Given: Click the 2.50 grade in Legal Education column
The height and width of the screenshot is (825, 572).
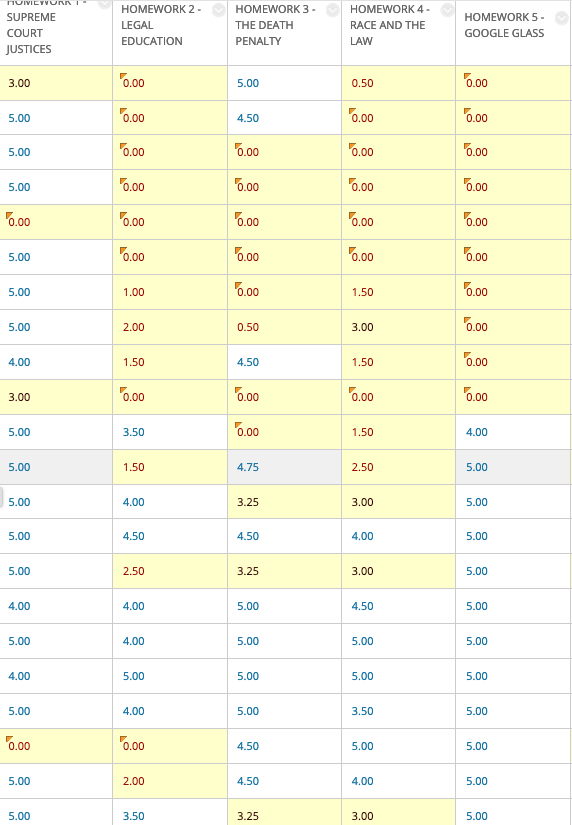Looking at the screenshot, I should [x=134, y=571].
